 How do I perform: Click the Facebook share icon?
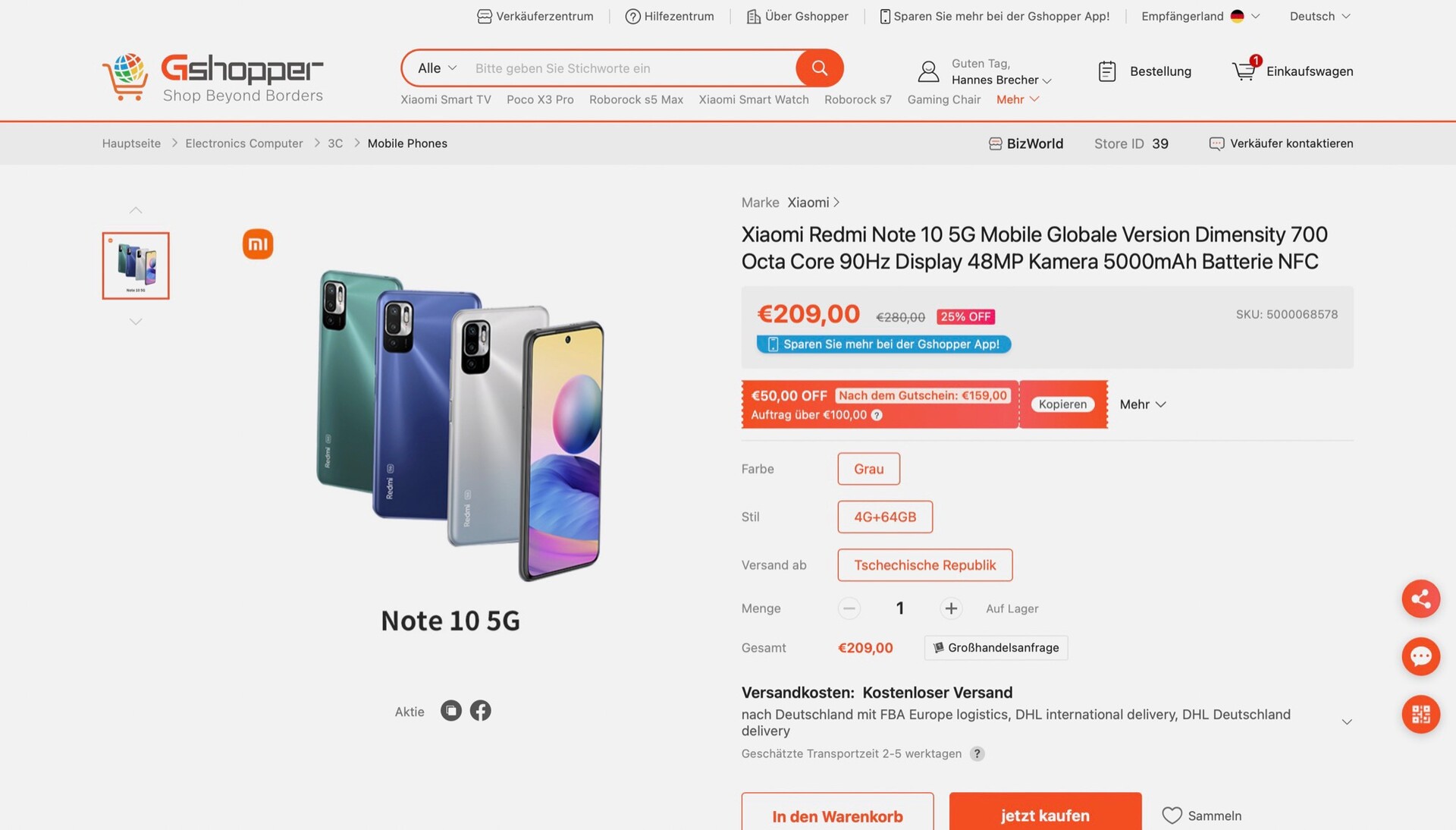pyautogui.click(x=480, y=711)
